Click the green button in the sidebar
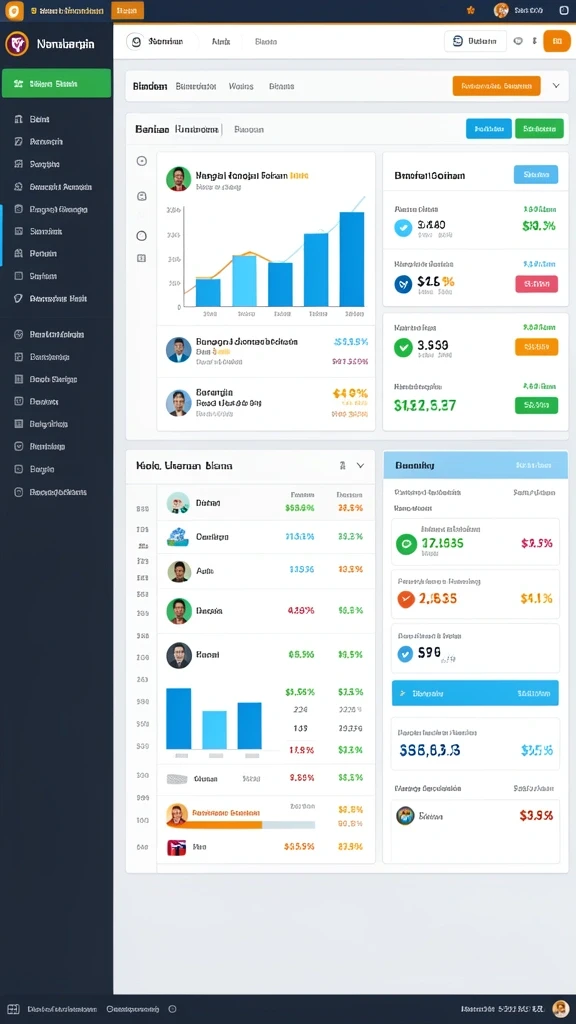Image resolution: width=576 pixels, height=1024 pixels. tap(56, 84)
